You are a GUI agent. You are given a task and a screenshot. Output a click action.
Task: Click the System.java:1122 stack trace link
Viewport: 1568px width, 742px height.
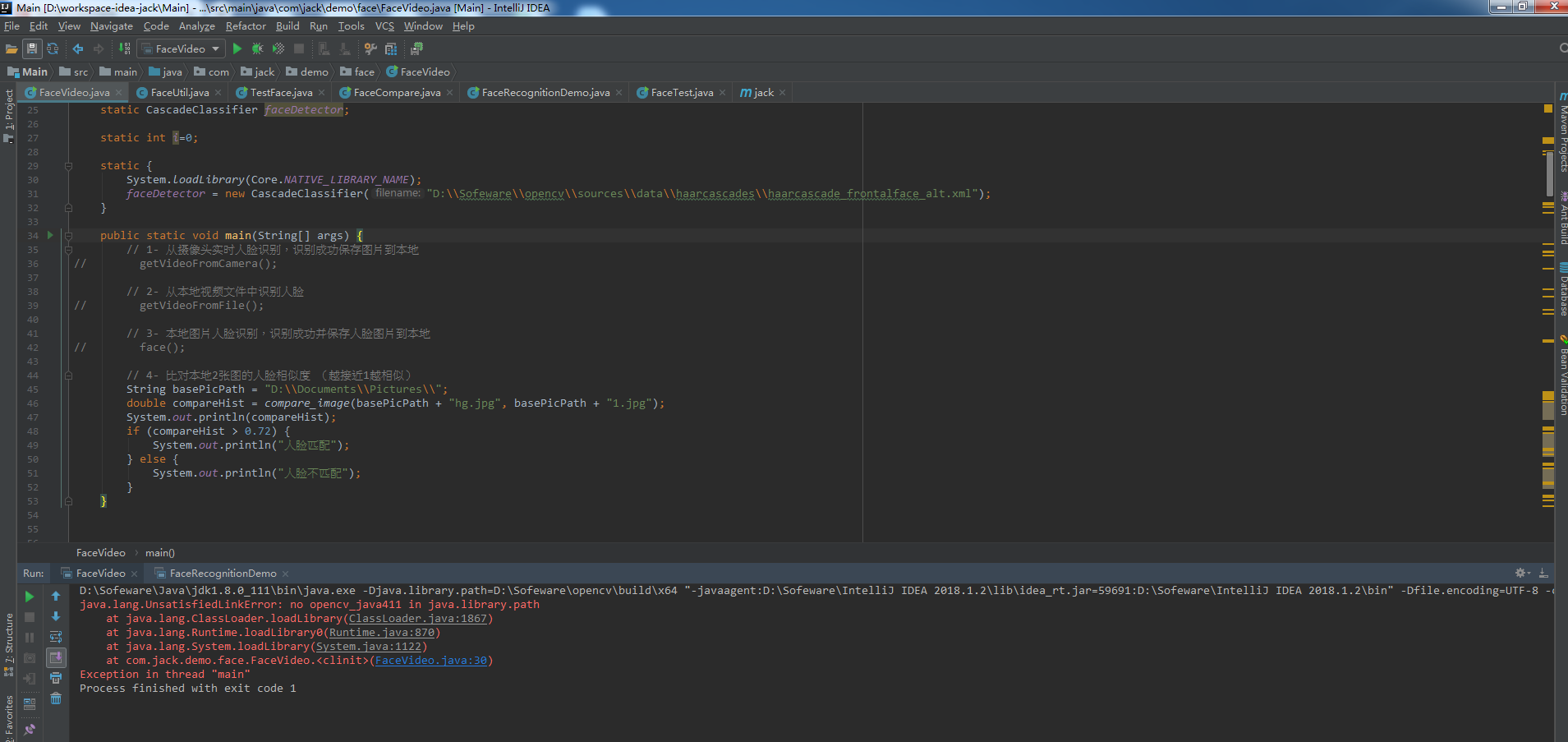(369, 647)
